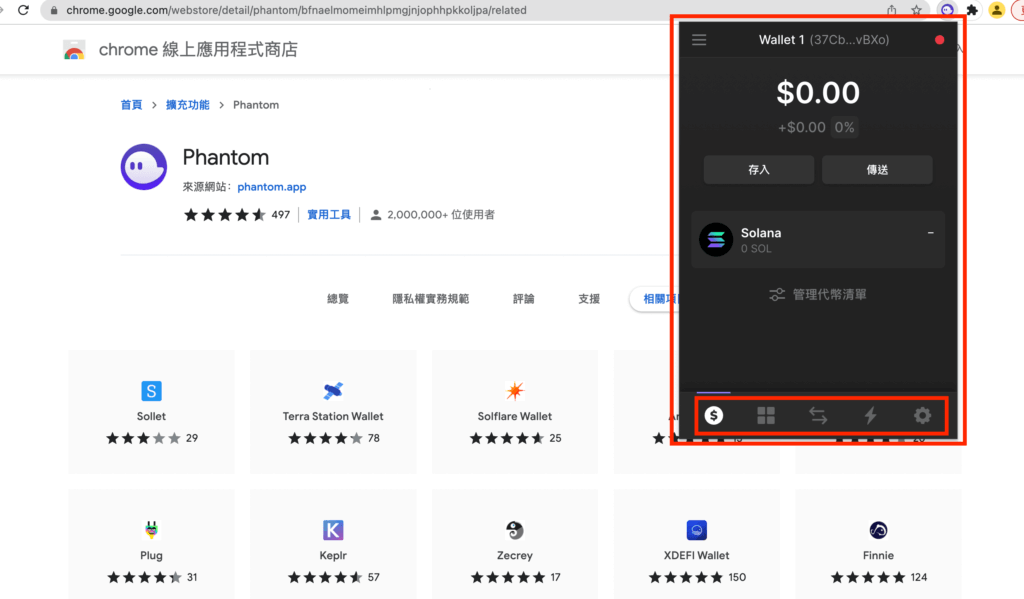Open the Phantom hamburger menu

699,39
